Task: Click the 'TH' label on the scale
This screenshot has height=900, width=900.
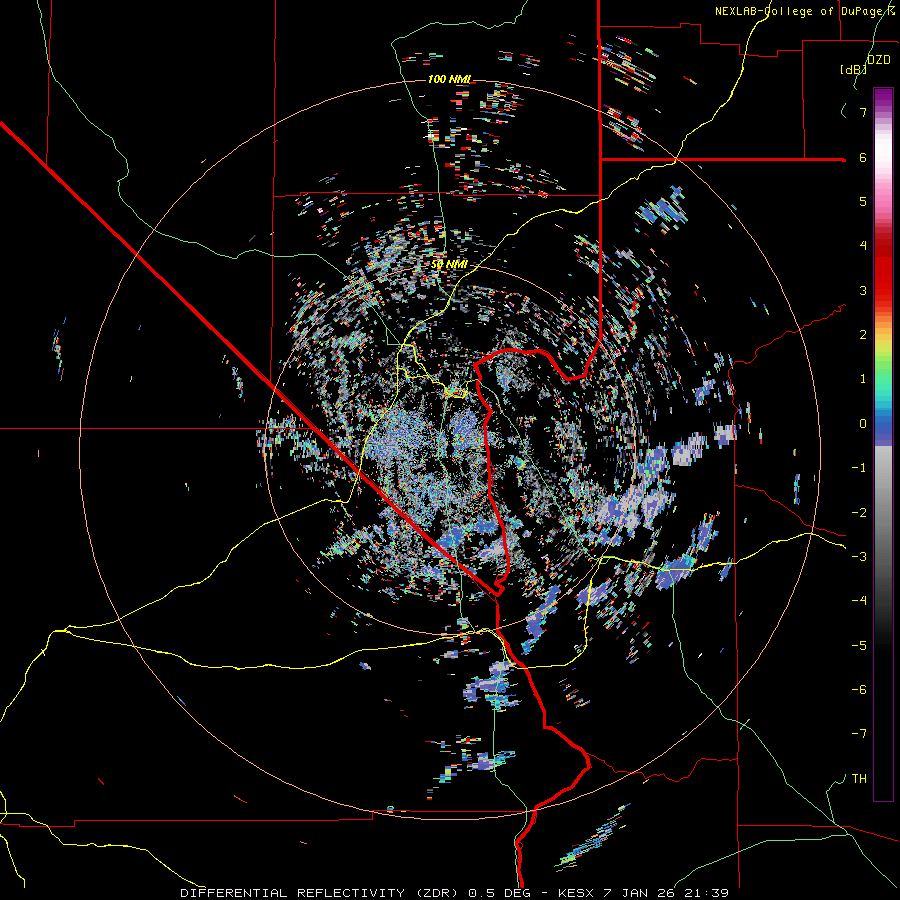Action: pos(859,779)
